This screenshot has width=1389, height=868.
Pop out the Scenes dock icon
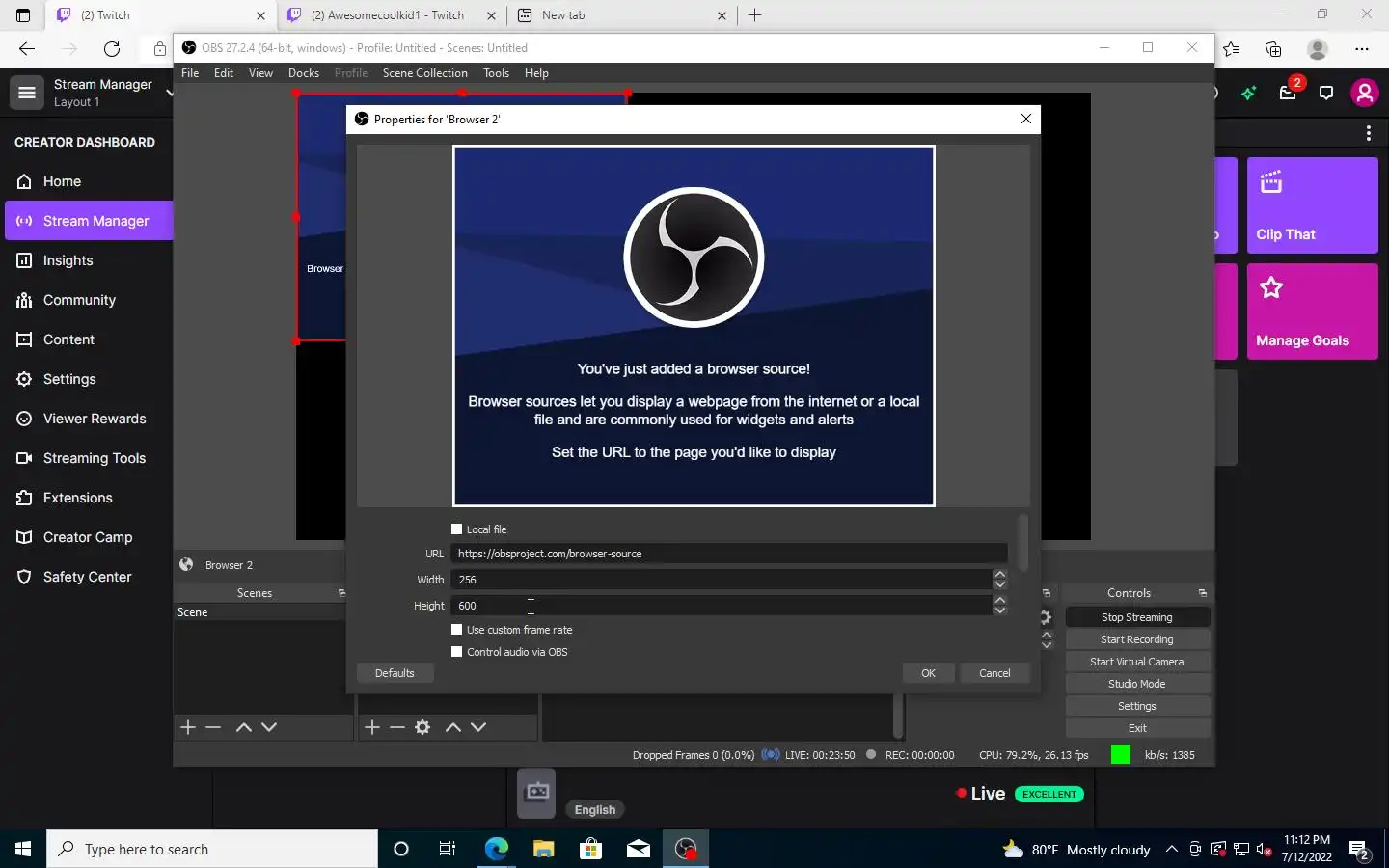[x=341, y=593]
